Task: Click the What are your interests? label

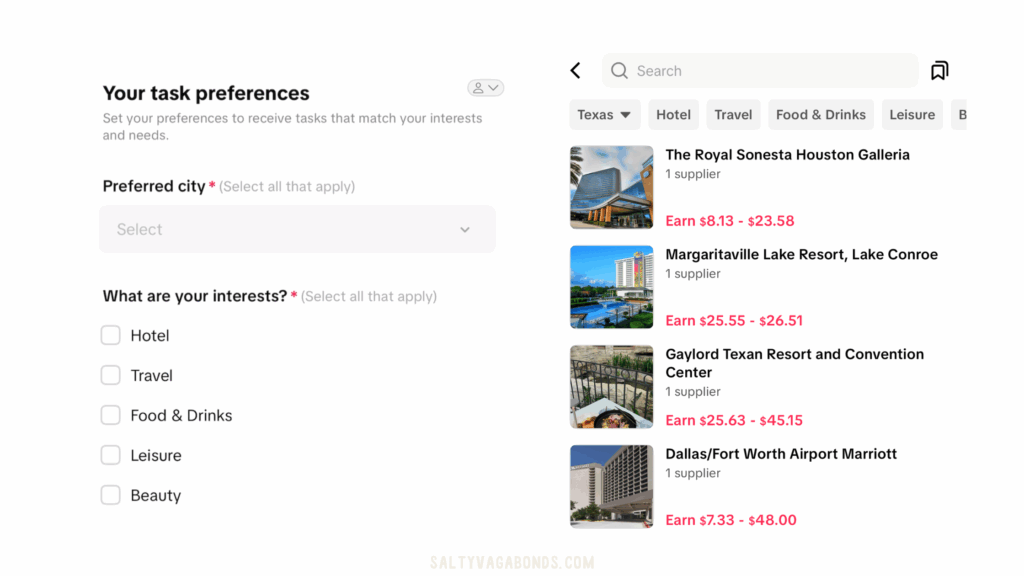Action: (195, 296)
